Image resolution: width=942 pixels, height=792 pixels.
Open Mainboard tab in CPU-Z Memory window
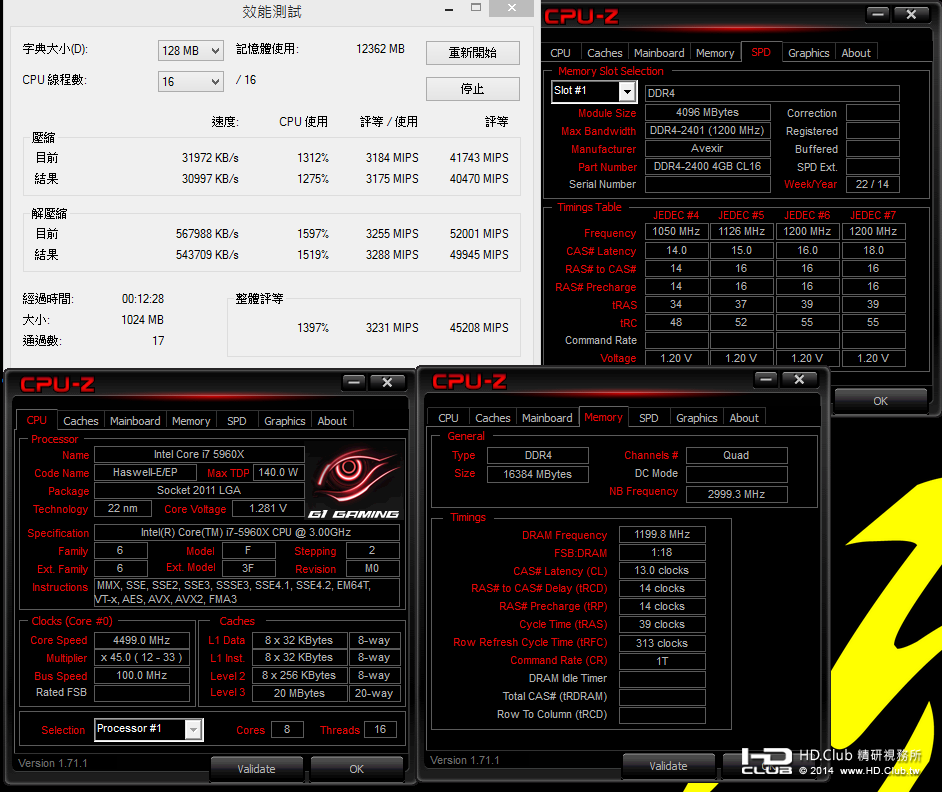(x=547, y=418)
